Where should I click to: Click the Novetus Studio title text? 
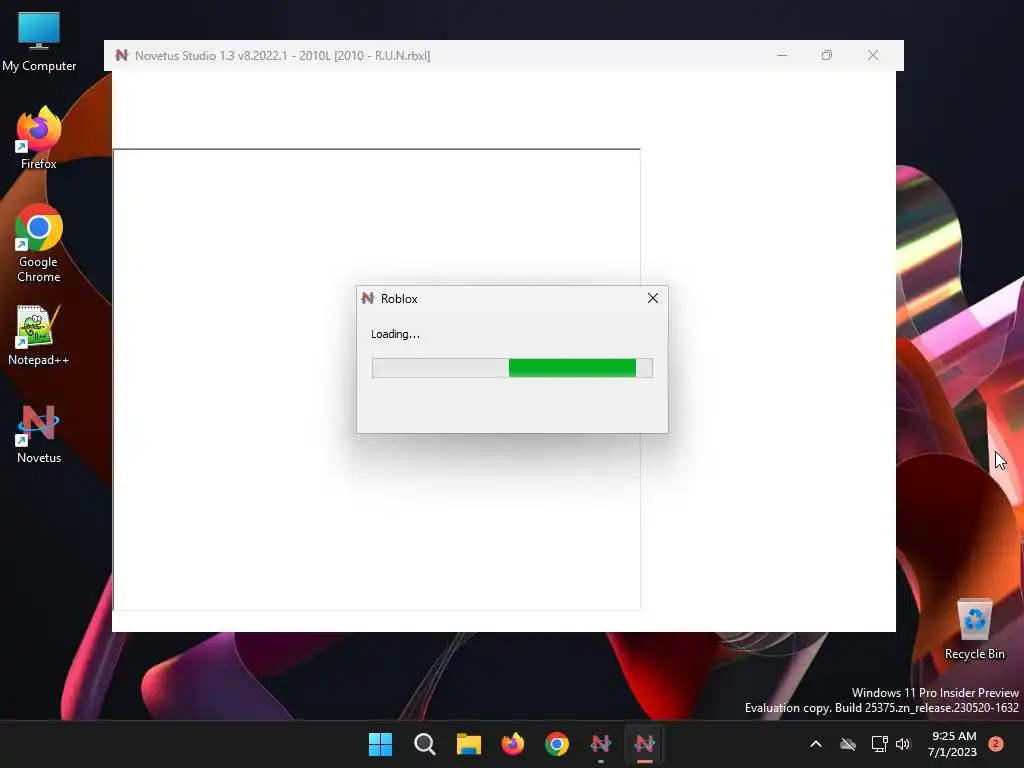[283, 56]
